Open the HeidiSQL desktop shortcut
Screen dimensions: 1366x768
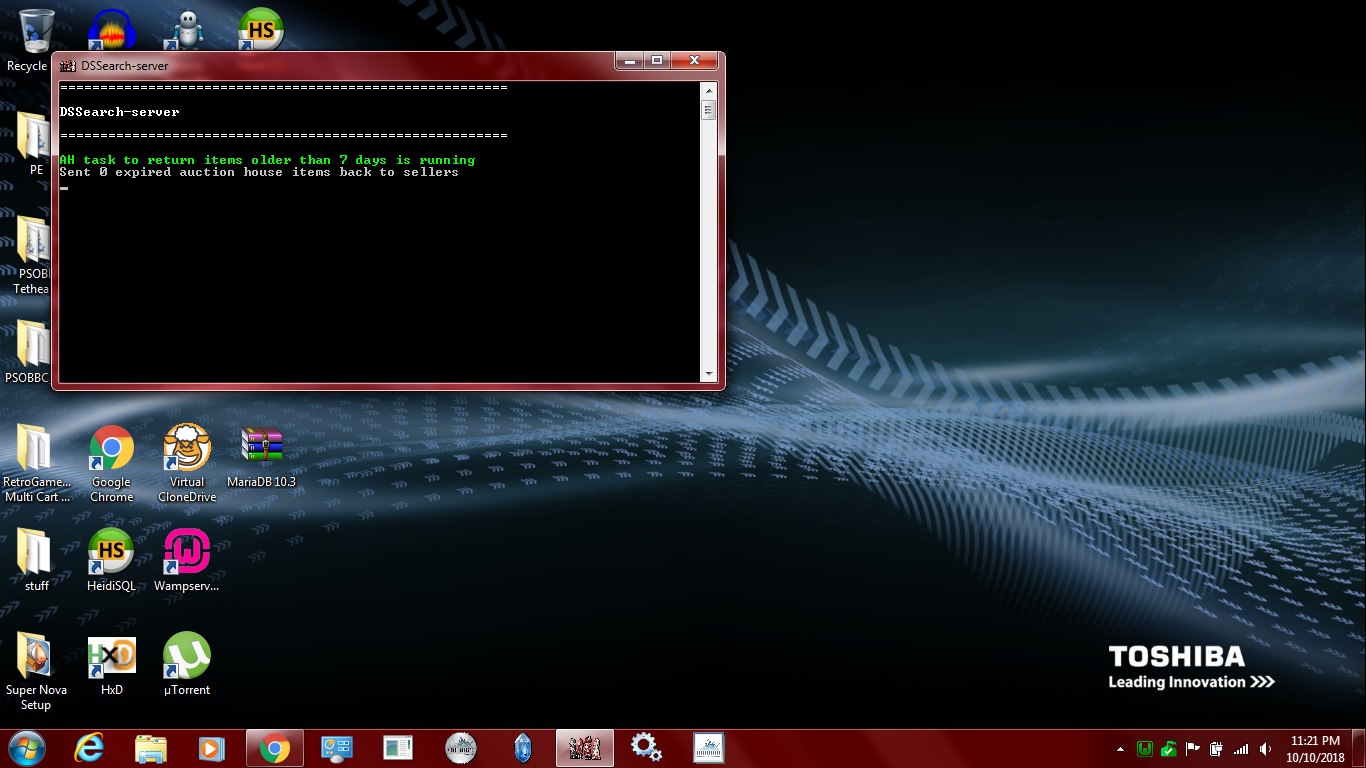[111, 552]
